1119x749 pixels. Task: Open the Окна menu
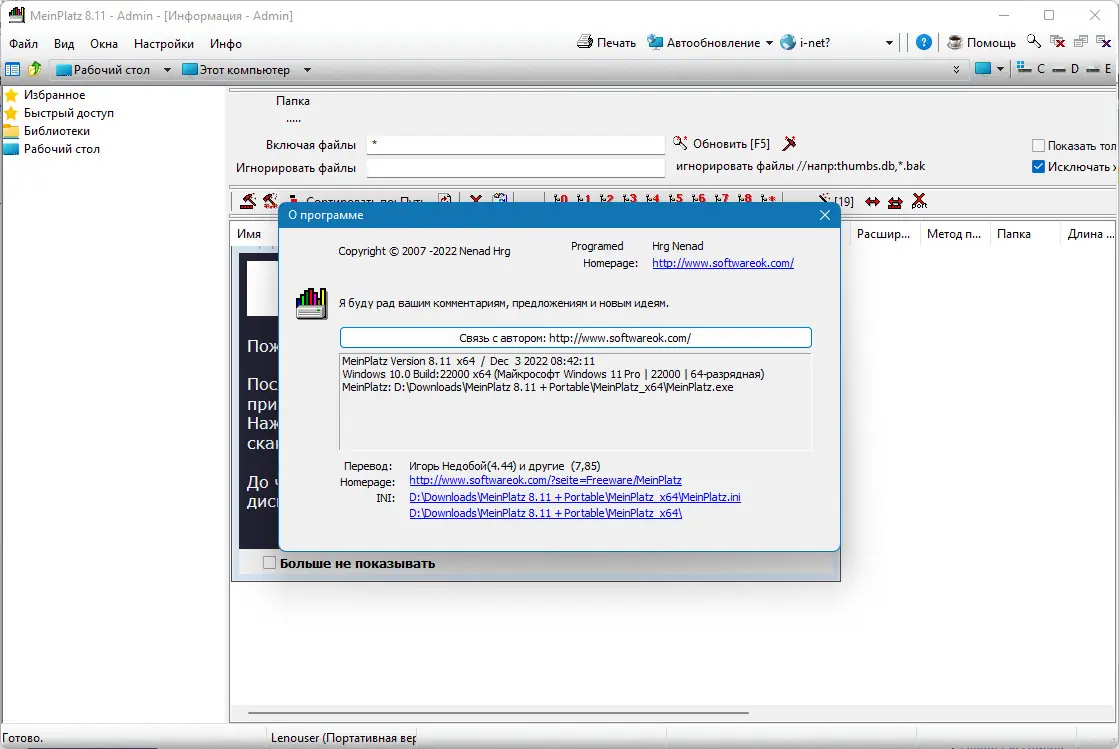pyautogui.click(x=103, y=44)
